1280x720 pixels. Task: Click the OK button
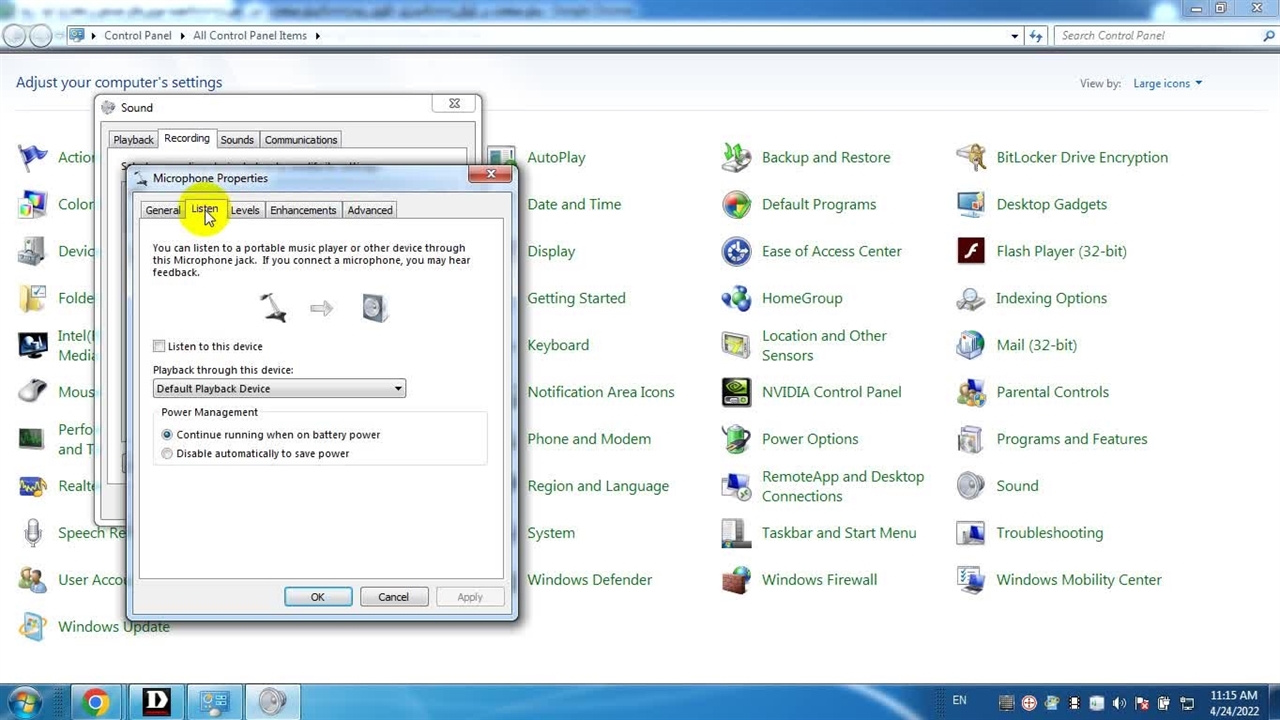coord(318,597)
